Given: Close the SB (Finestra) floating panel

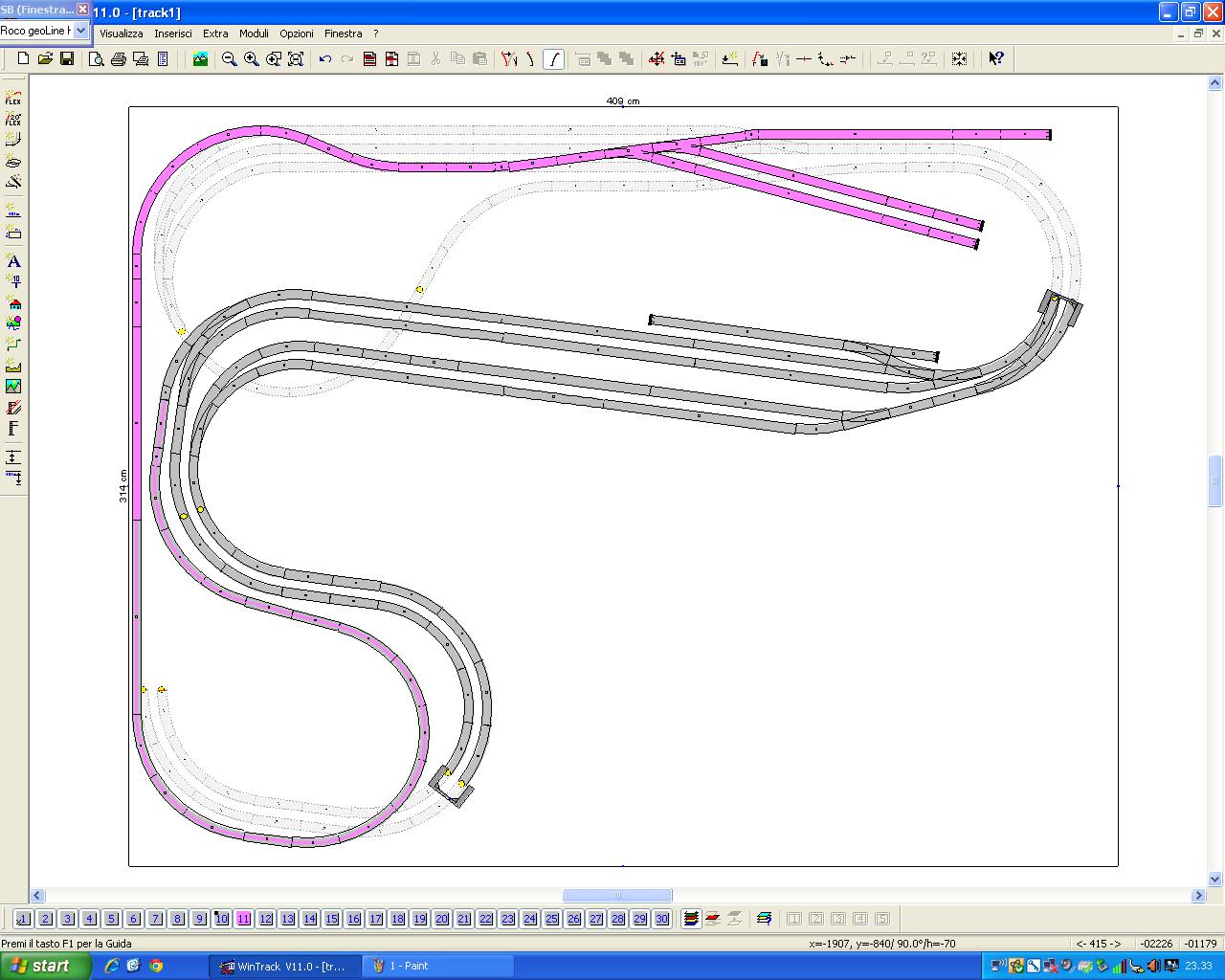Looking at the screenshot, I should (x=82, y=9).
